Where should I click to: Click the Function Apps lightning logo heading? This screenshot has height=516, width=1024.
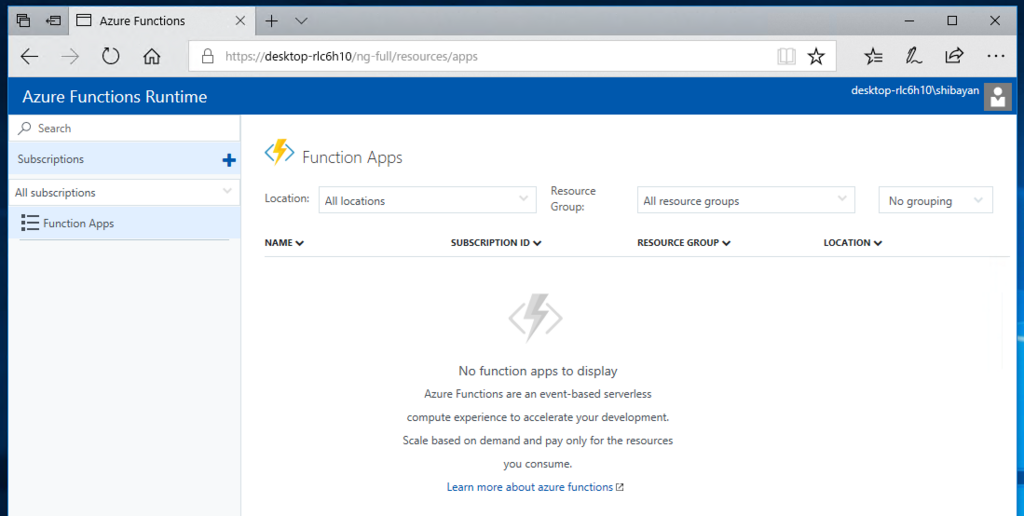coord(279,152)
